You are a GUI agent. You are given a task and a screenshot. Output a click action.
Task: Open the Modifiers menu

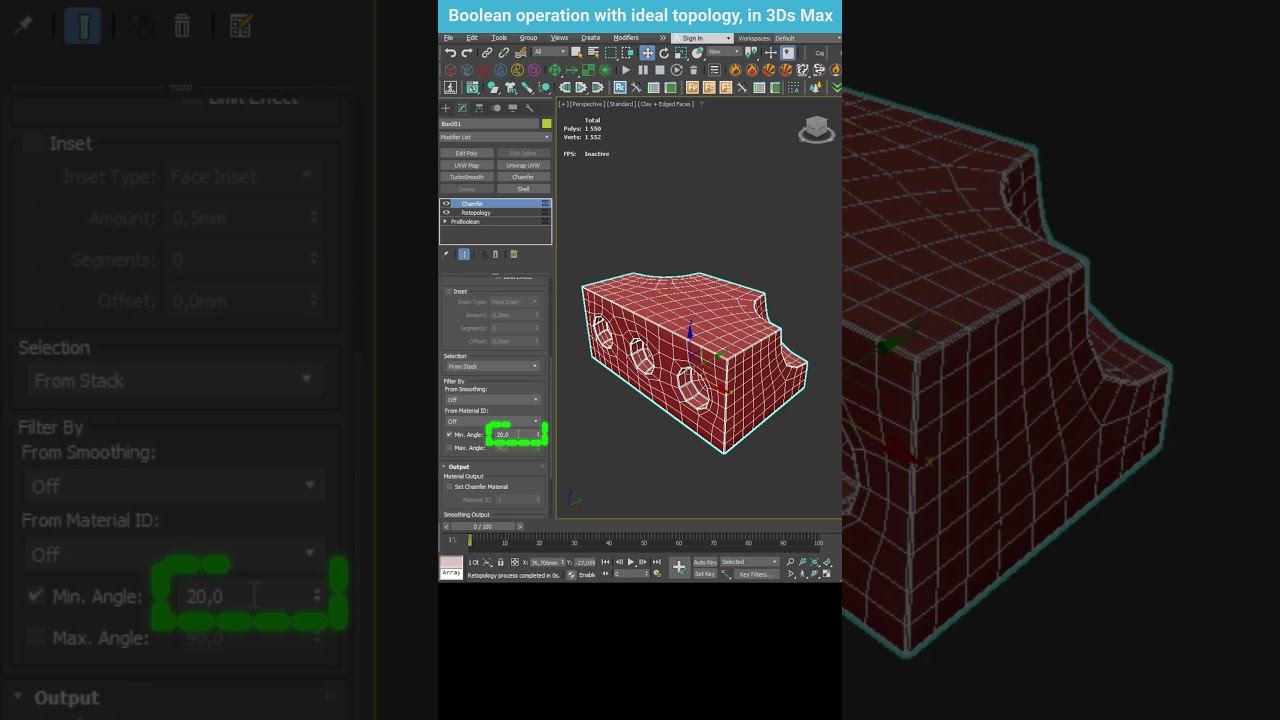tap(626, 38)
